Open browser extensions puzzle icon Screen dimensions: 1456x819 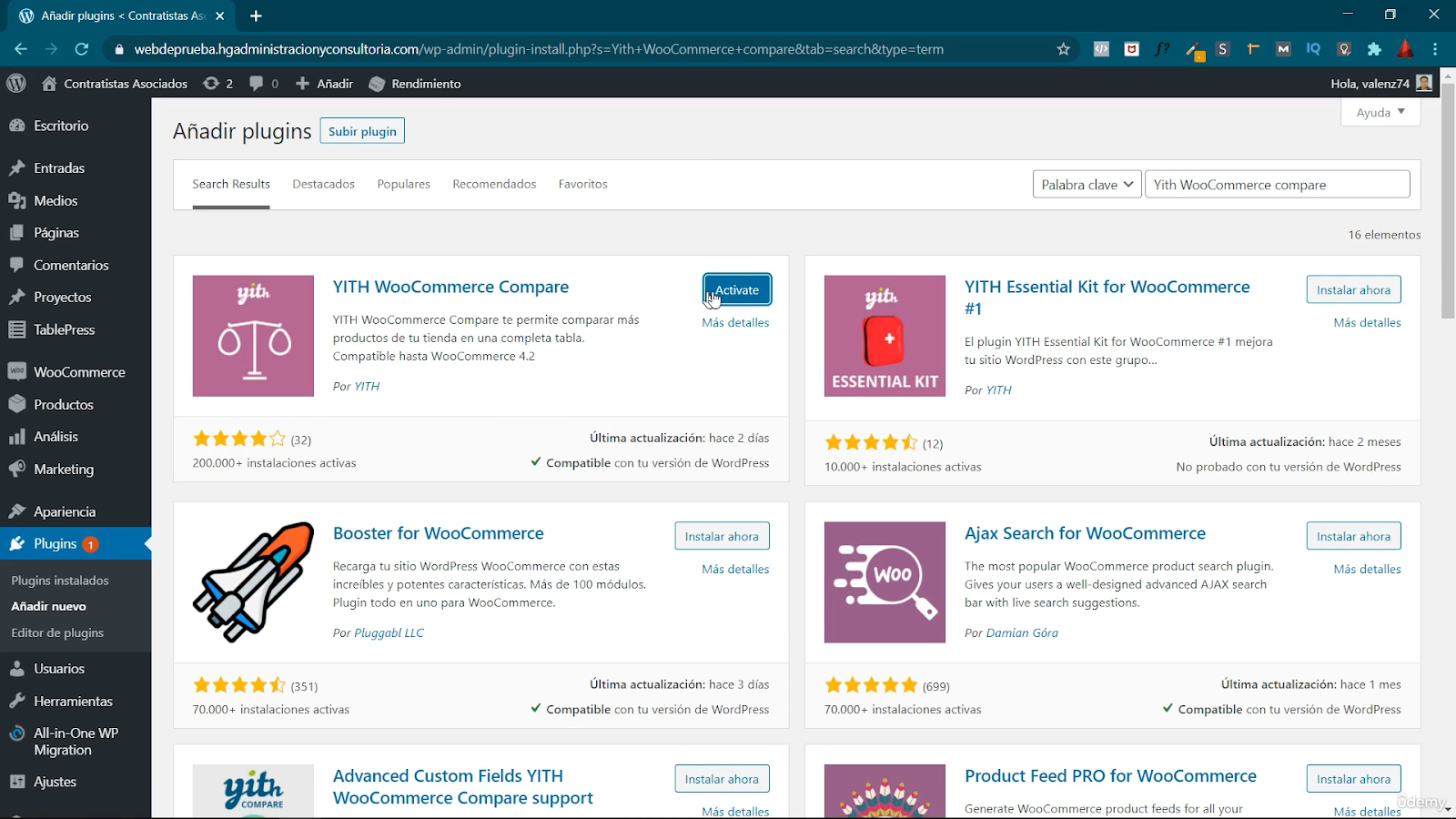tap(1374, 49)
